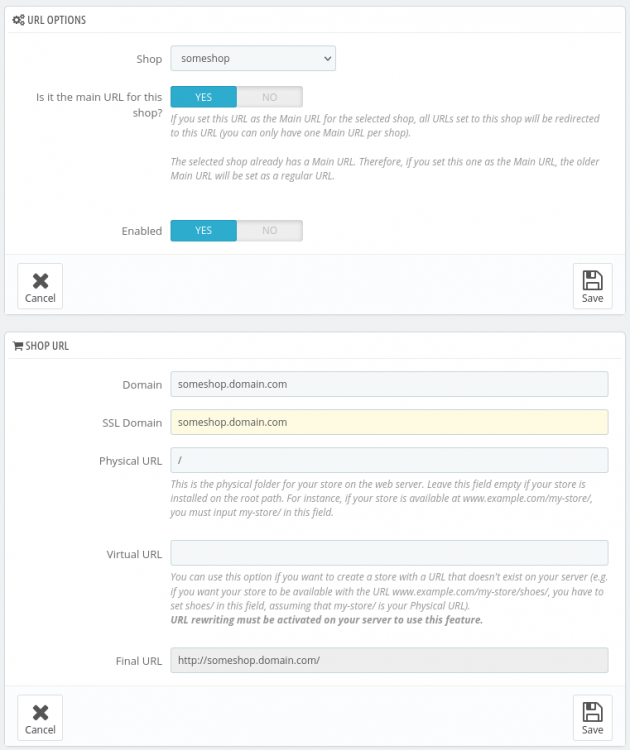630x750 pixels.
Task: Click into the Domain text field
Action: click(389, 384)
